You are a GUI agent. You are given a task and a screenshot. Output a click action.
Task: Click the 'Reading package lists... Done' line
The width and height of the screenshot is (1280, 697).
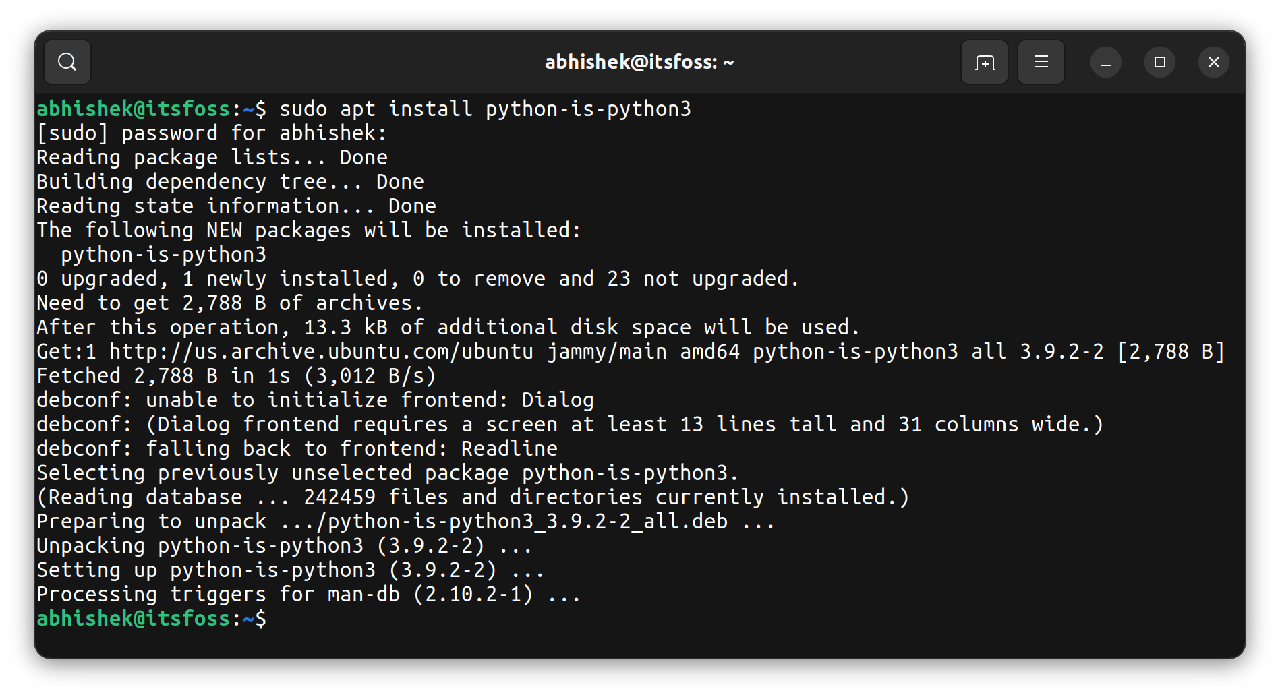[x=211, y=157]
